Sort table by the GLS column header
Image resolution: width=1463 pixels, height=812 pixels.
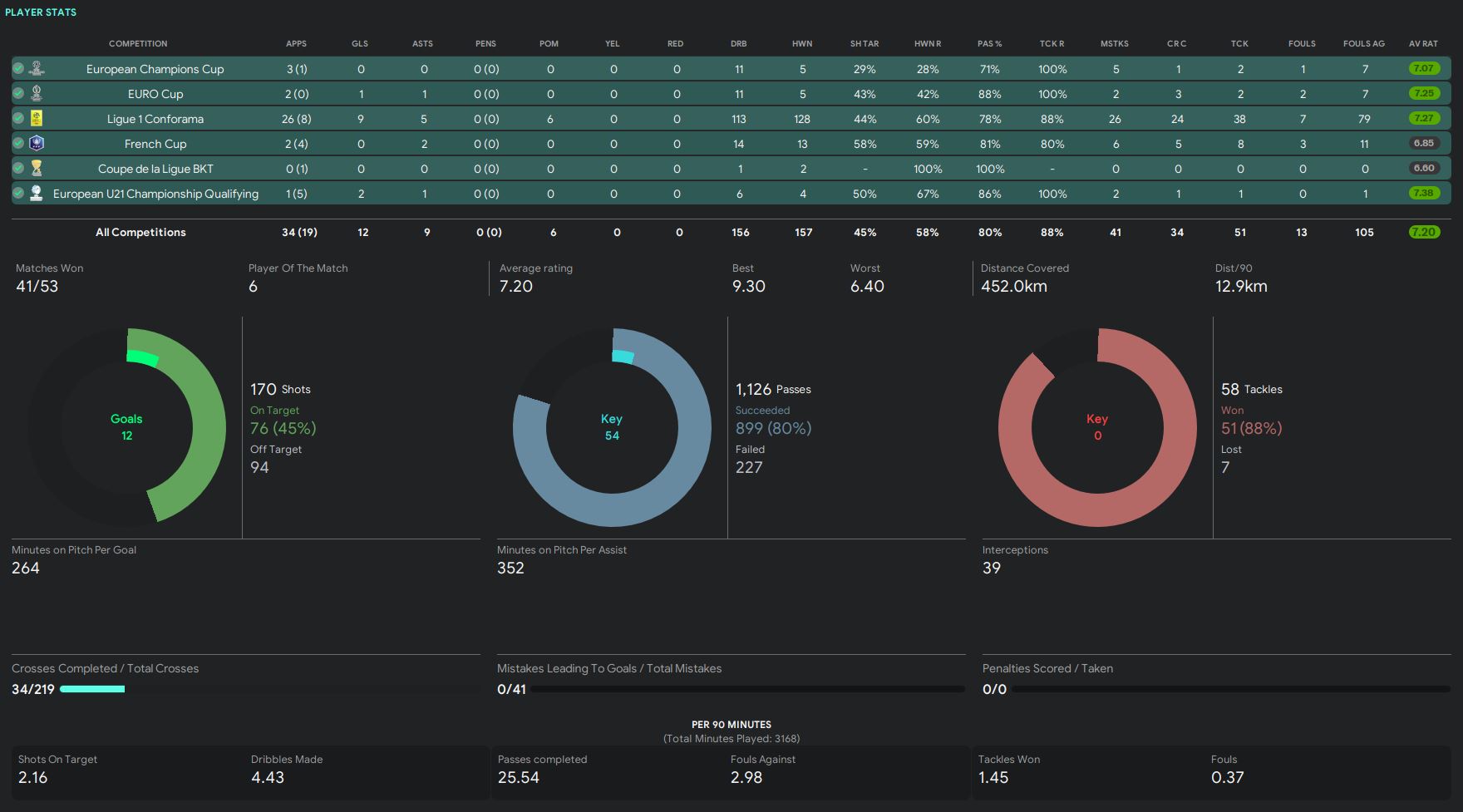point(359,43)
